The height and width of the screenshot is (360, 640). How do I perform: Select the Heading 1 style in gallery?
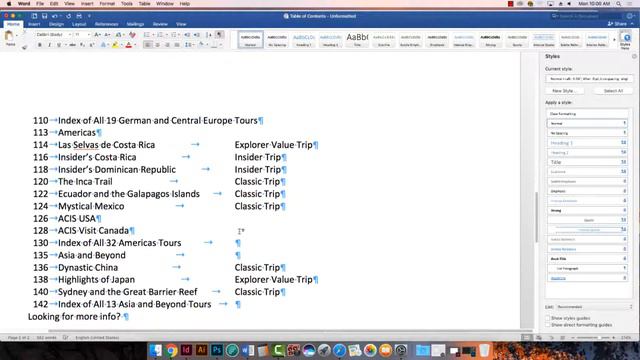tap(304, 40)
